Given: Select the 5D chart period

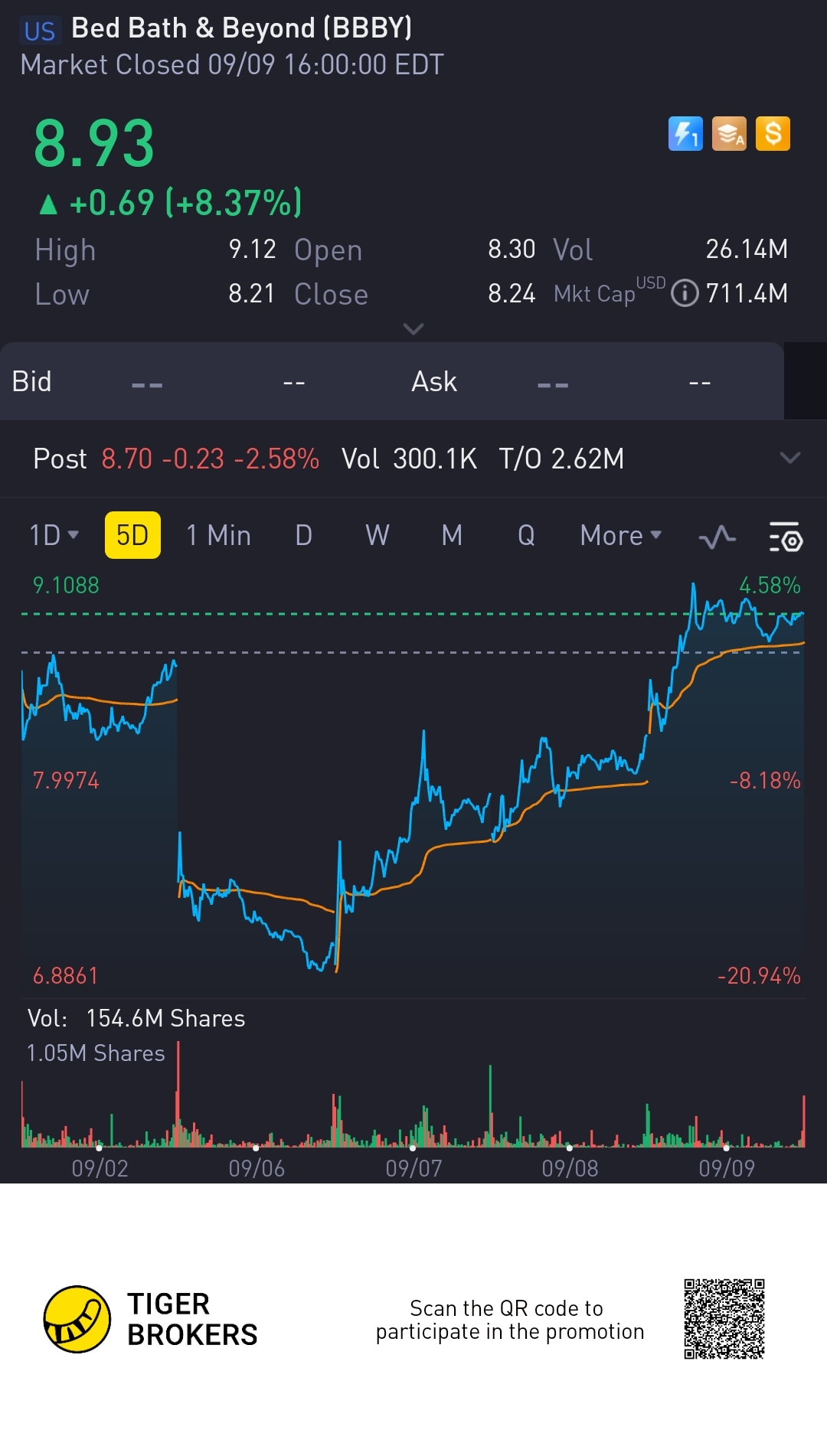Looking at the screenshot, I should tap(132, 535).
